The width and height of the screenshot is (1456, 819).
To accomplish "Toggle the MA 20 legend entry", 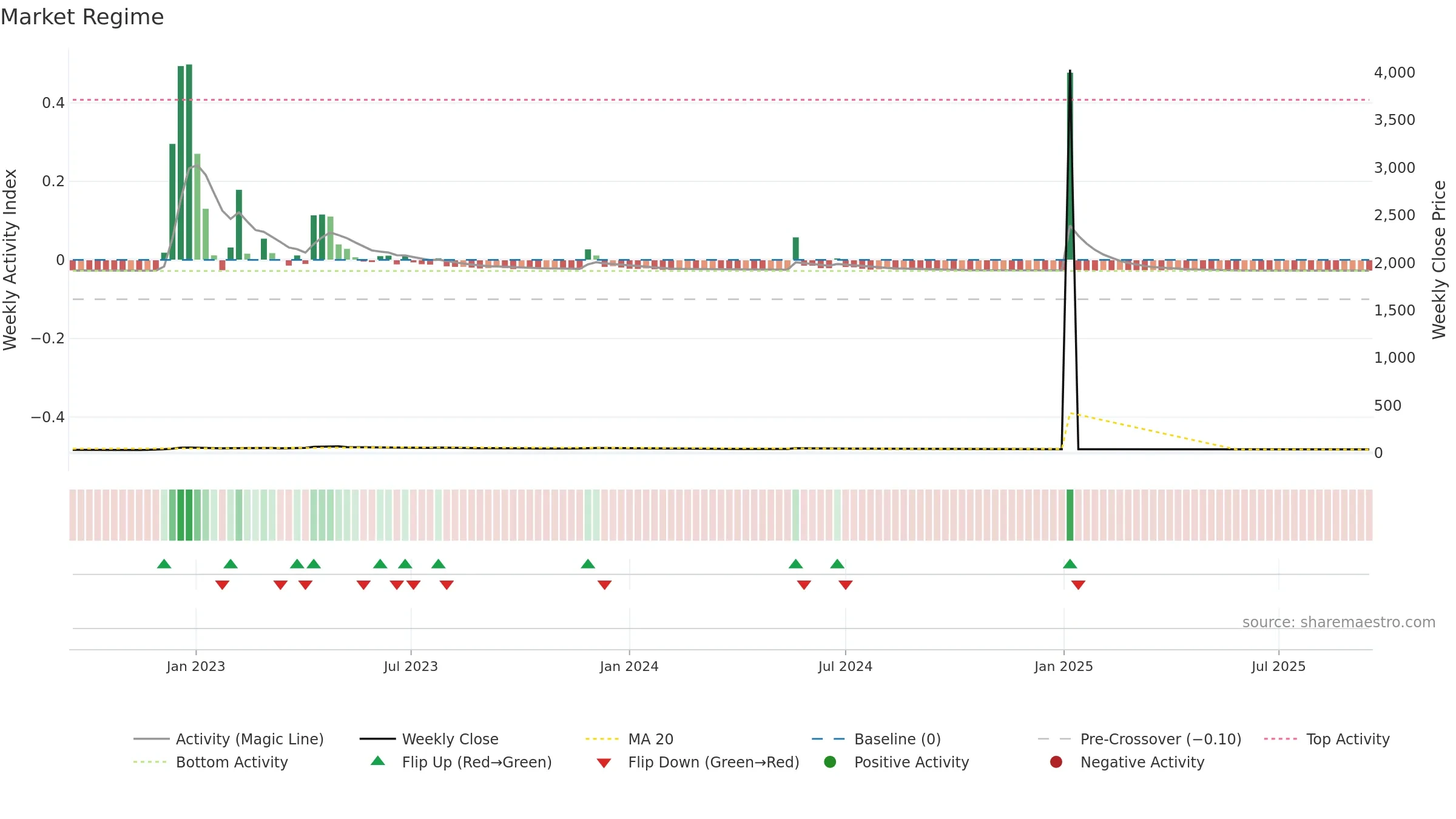I will (629, 739).
